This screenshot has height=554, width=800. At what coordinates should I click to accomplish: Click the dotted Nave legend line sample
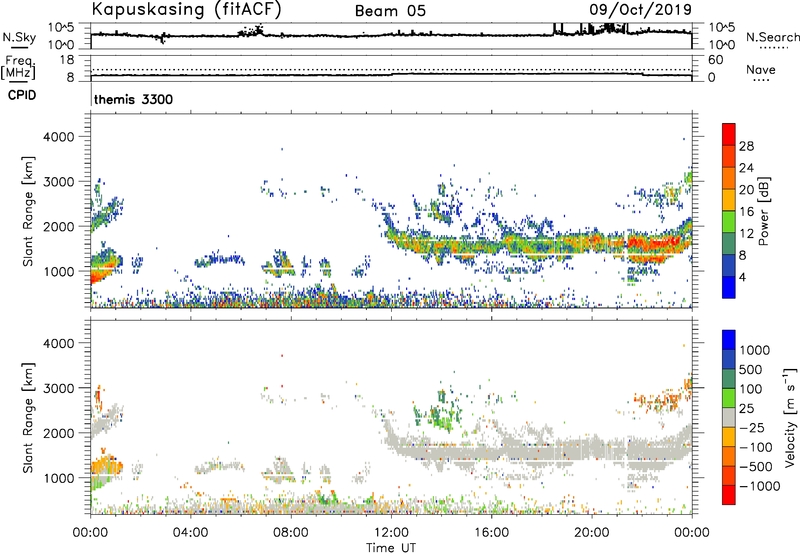coord(761,81)
